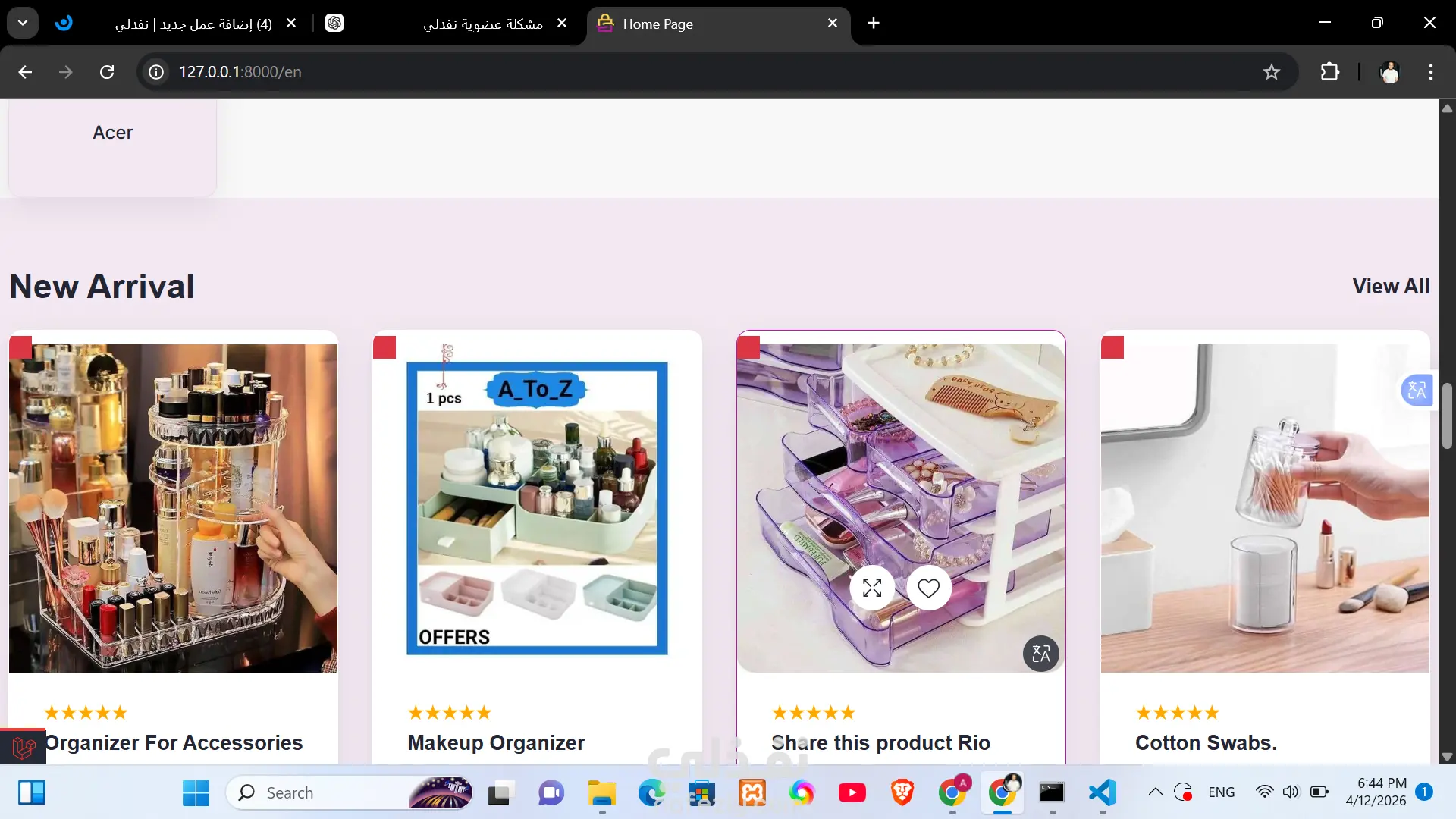Click the translate icon on purple organizer image
Viewport: 1456px width, 819px height.
coord(1040,654)
